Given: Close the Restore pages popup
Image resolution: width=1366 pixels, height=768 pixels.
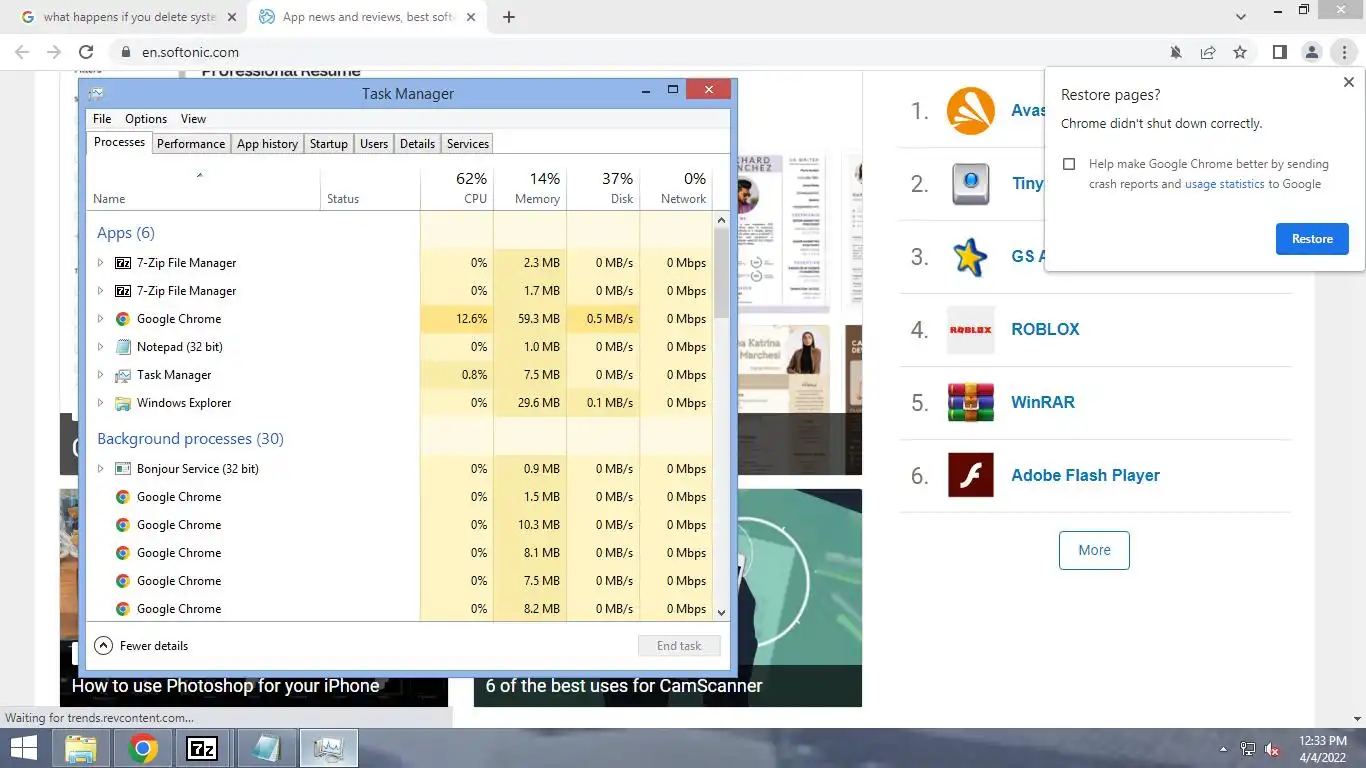Looking at the screenshot, I should (x=1348, y=83).
